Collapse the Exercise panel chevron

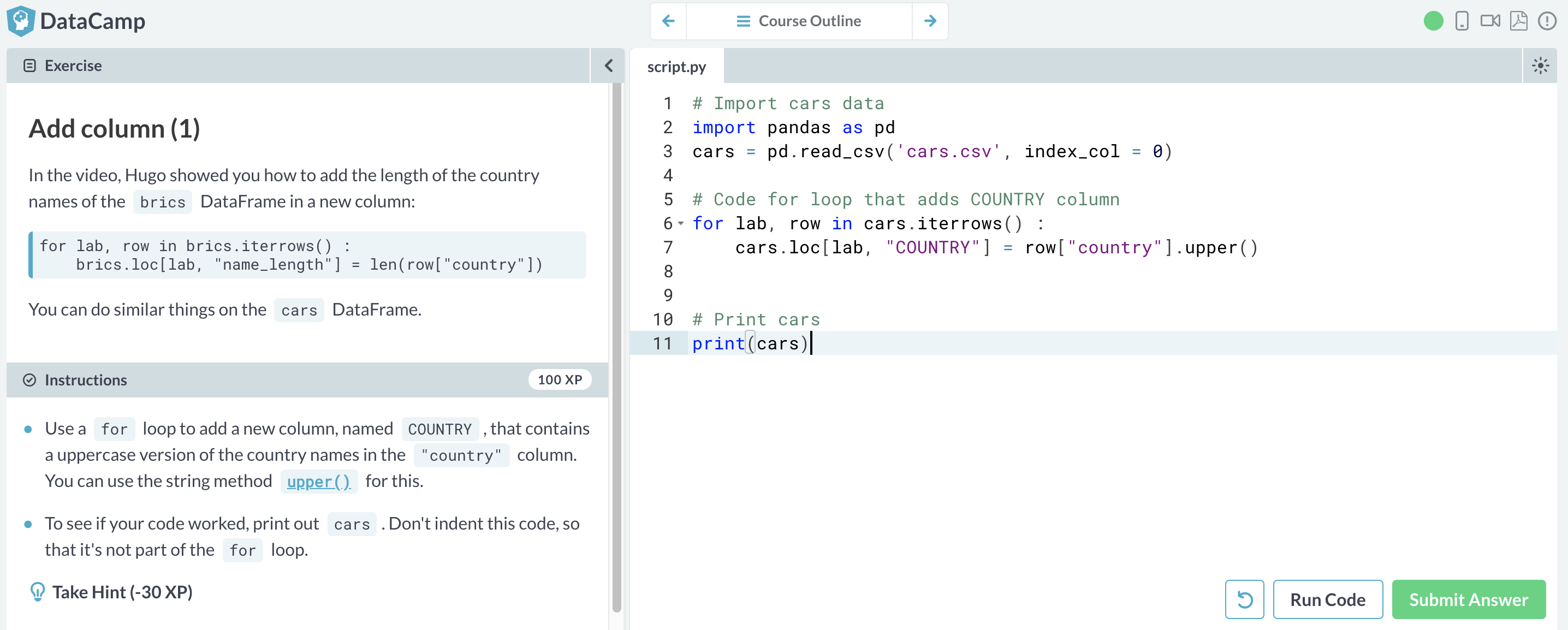tap(608, 66)
